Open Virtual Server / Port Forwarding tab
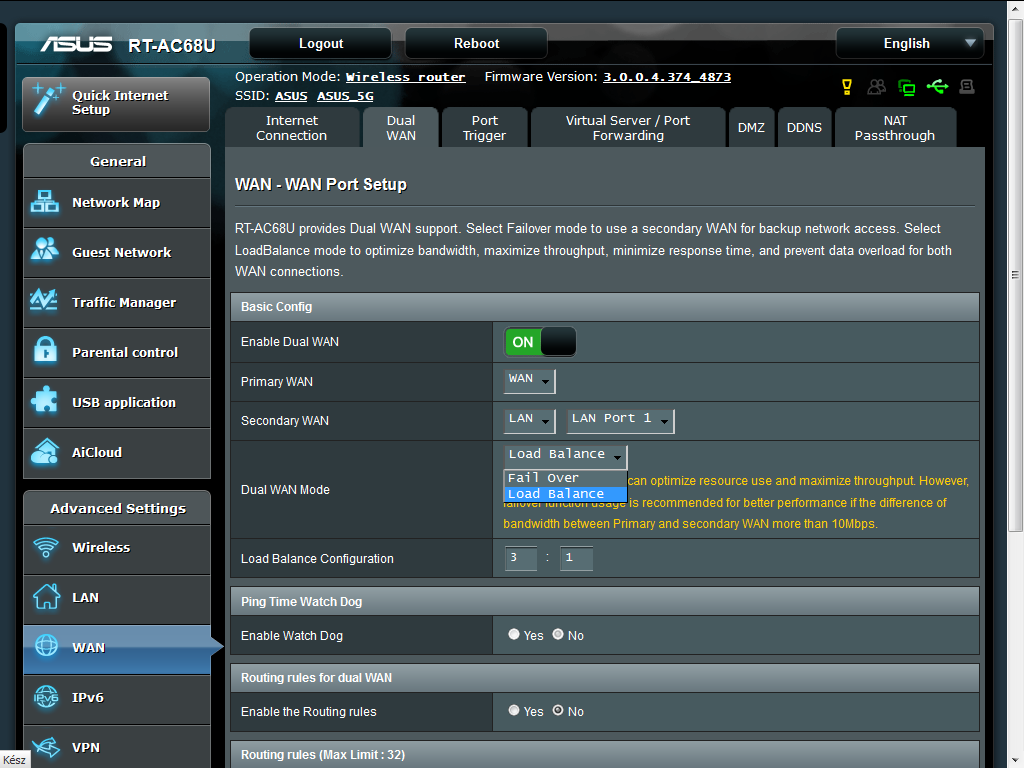Viewport: 1024px width, 768px height. (628, 128)
